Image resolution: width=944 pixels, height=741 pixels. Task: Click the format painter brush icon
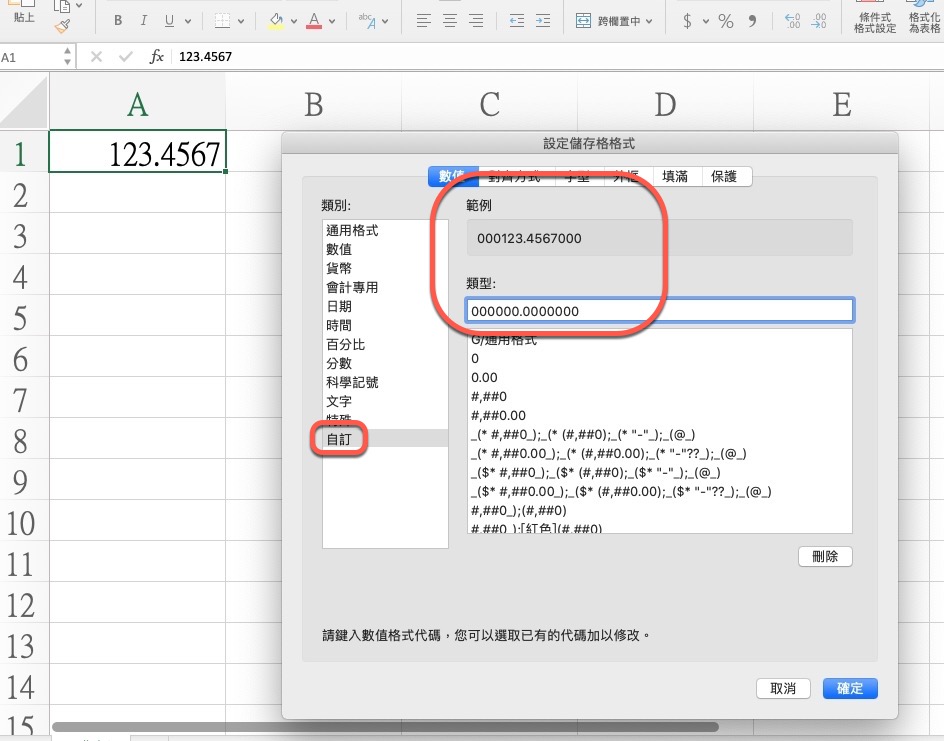point(62,25)
